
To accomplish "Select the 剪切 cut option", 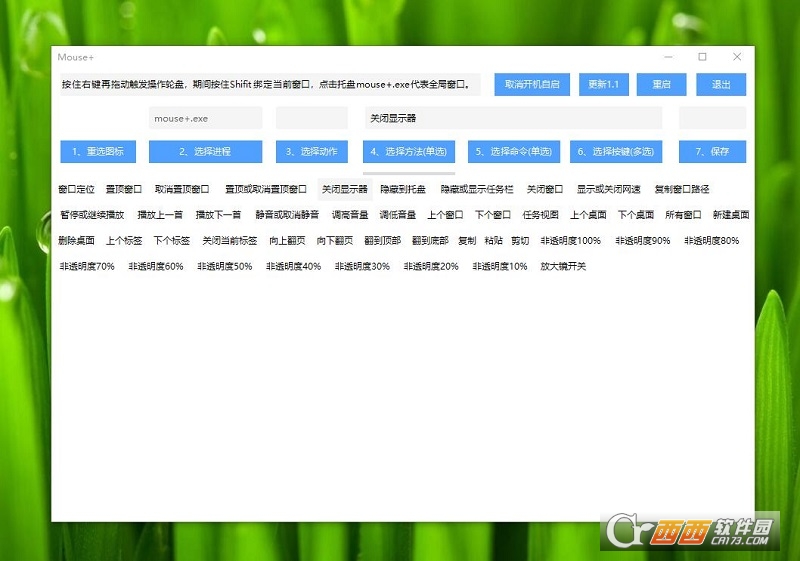I will 520,240.
